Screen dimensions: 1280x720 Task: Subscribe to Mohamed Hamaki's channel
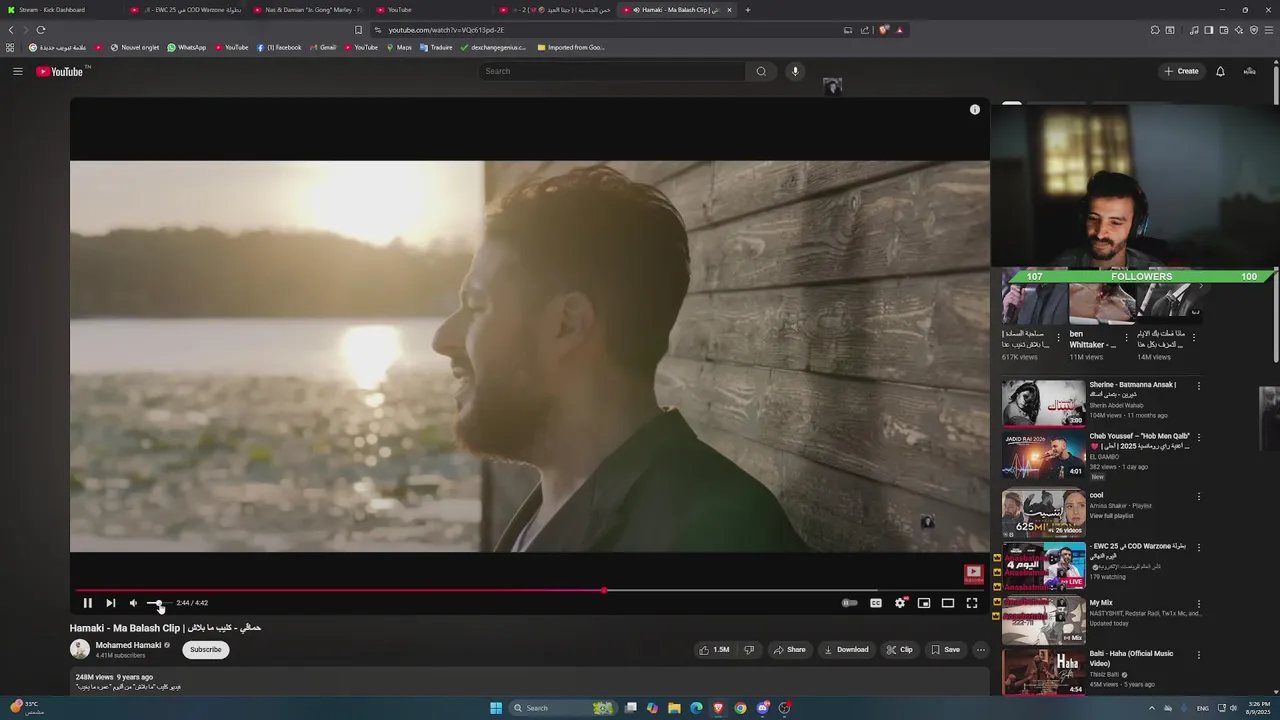click(x=206, y=650)
